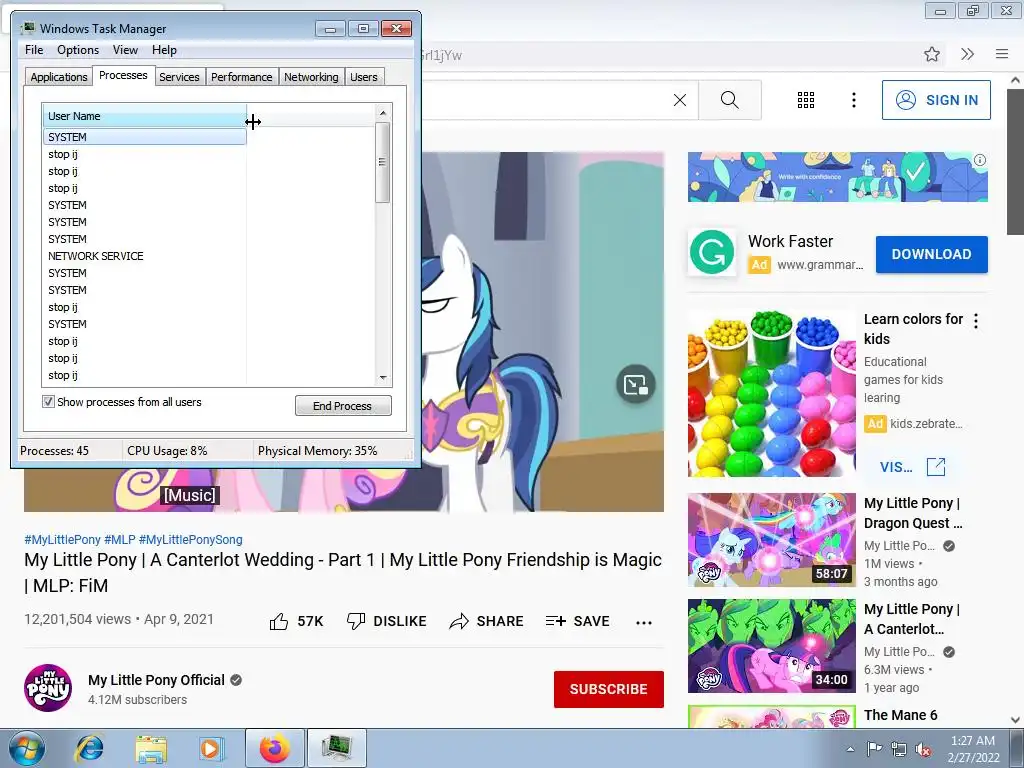1024x768 pixels.
Task: Open the Windows Start menu
Action: (x=27, y=748)
